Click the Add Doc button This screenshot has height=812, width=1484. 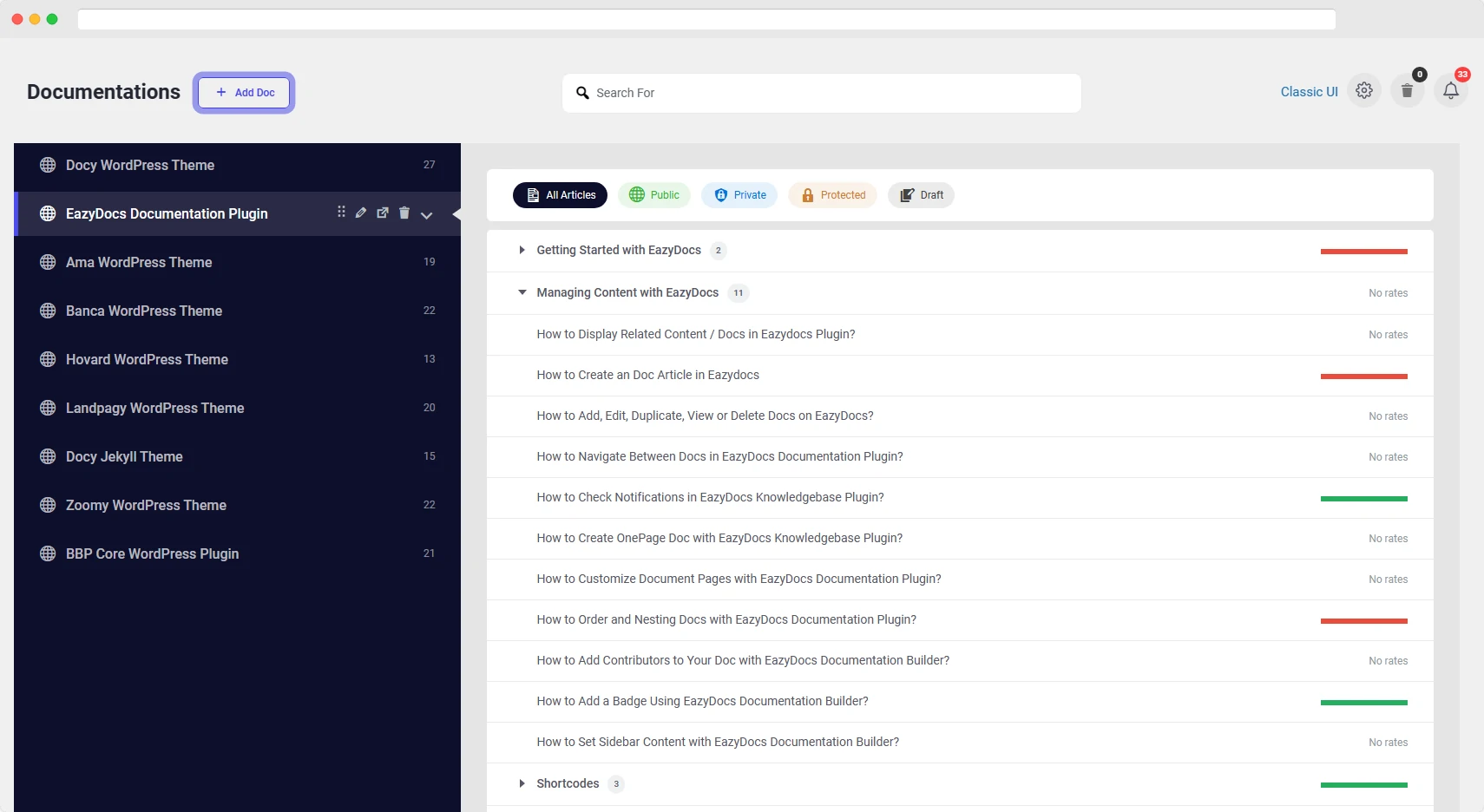(244, 92)
